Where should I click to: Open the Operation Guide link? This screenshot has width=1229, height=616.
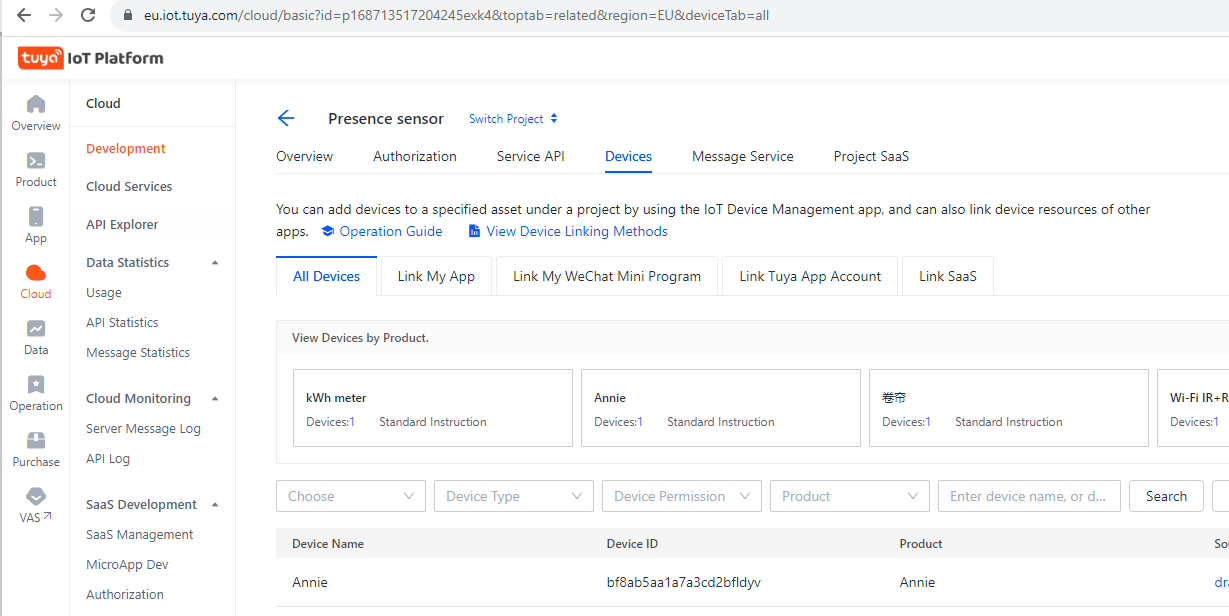coord(391,231)
